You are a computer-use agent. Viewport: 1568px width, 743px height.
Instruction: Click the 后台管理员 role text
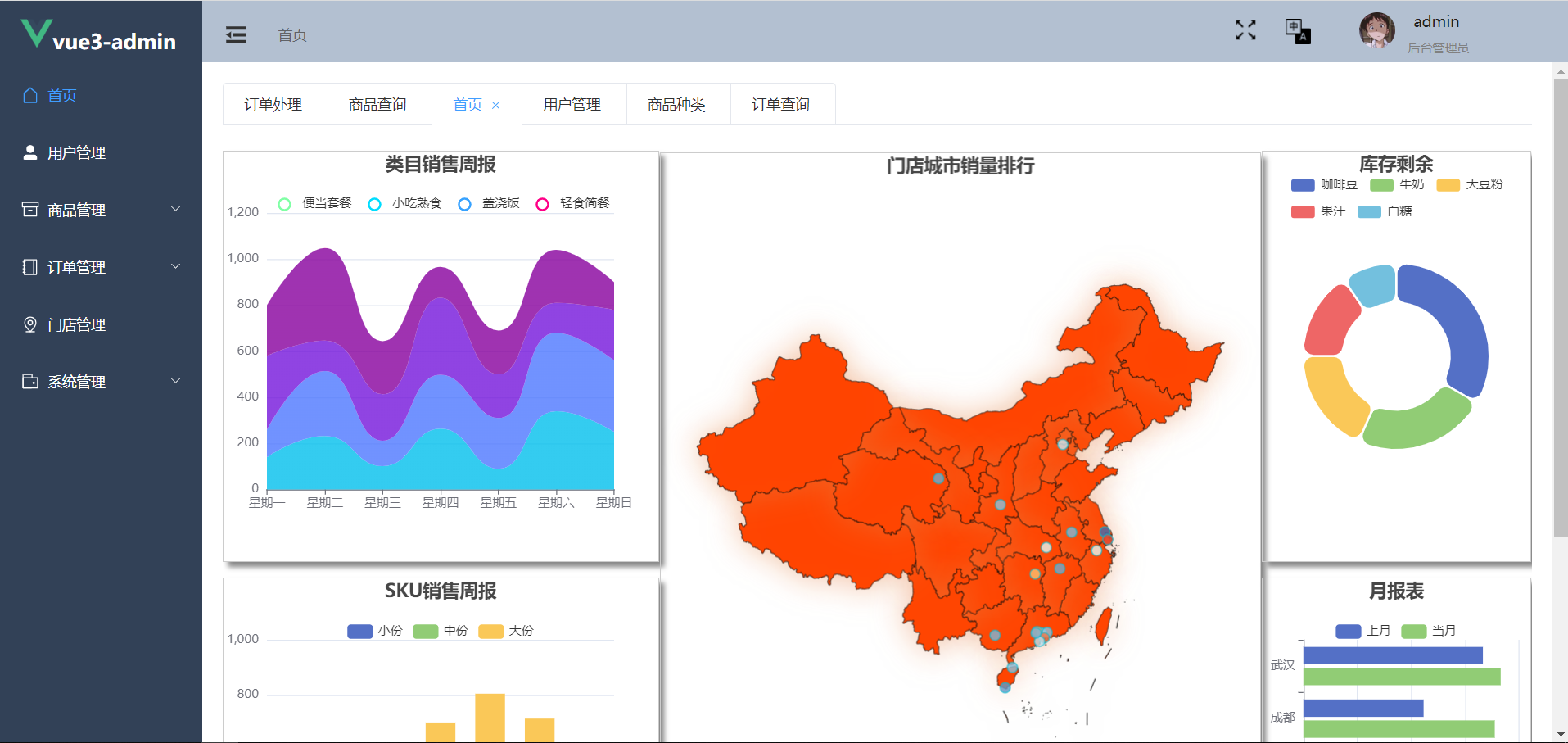tap(1438, 48)
